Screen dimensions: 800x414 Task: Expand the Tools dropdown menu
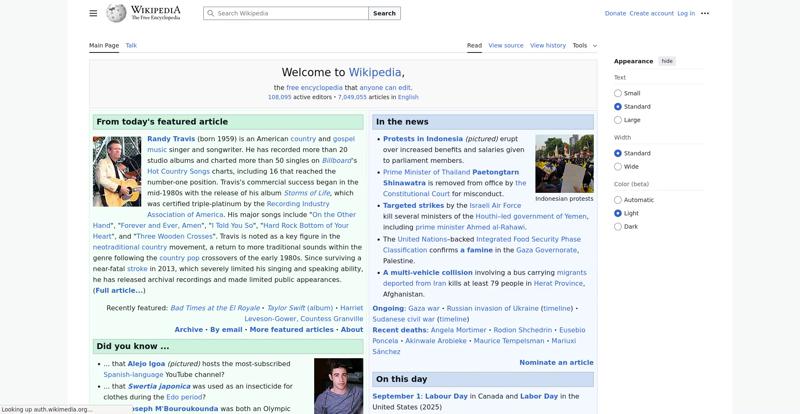point(585,45)
